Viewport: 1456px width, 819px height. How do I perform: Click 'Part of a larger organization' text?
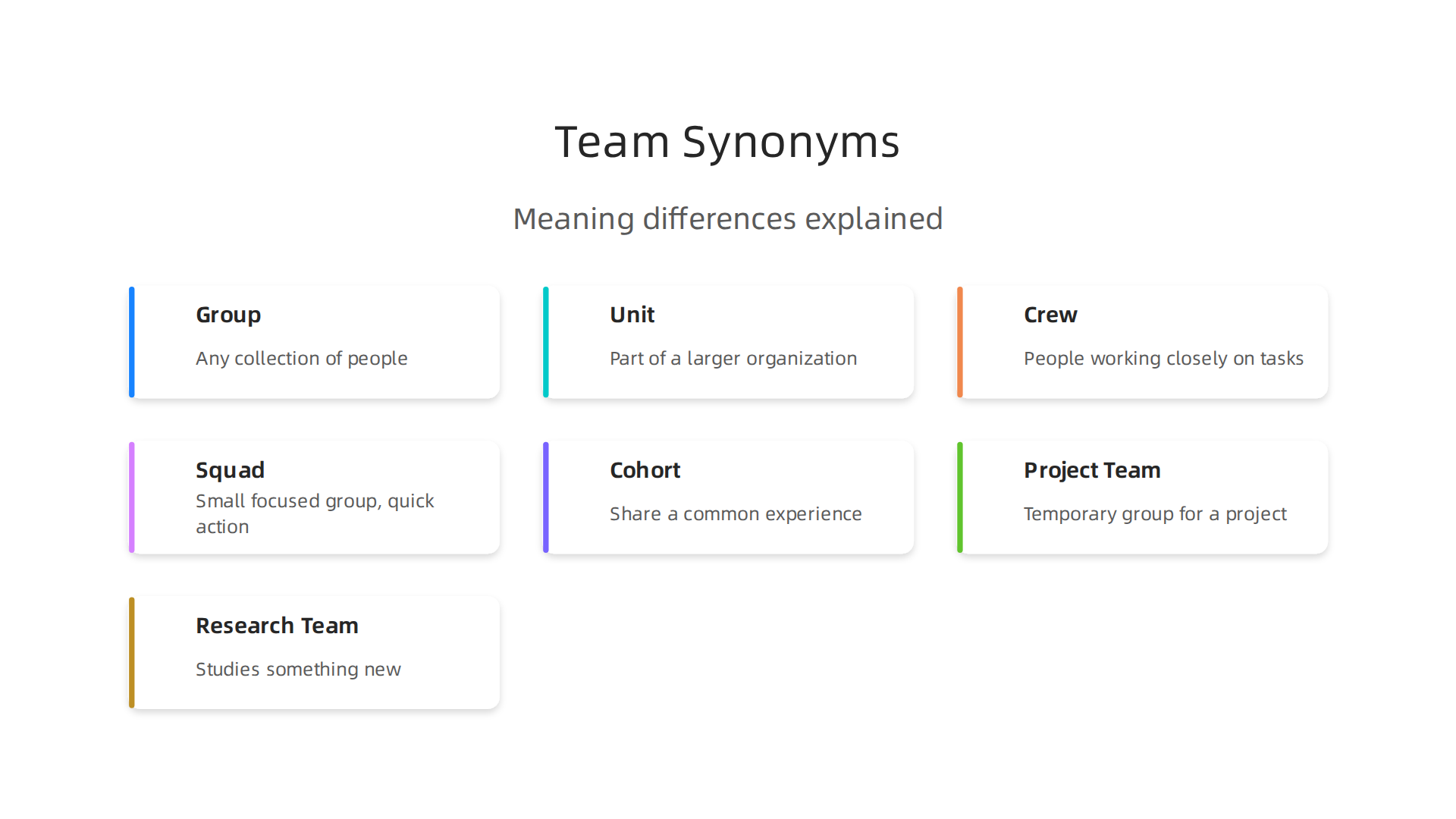(733, 359)
